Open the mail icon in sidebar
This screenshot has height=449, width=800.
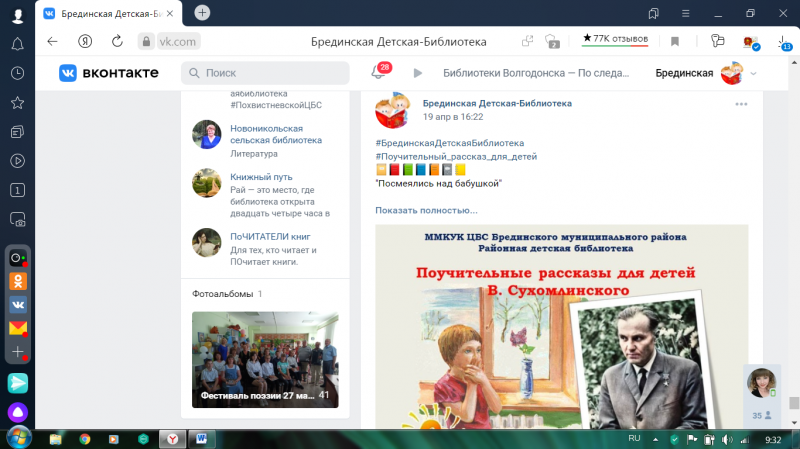pyautogui.click(x=18, y=328)
